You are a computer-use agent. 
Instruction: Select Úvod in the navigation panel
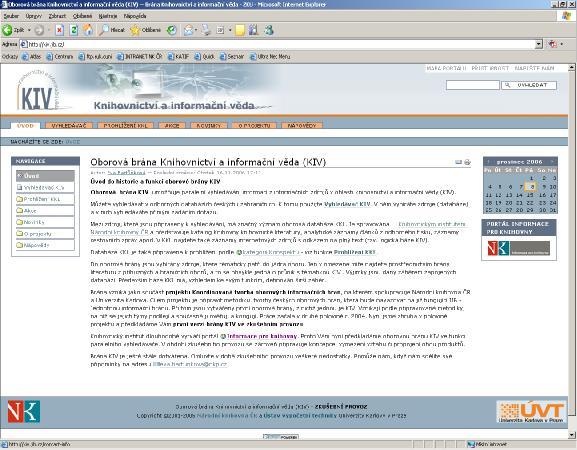[x=45, y=176]
